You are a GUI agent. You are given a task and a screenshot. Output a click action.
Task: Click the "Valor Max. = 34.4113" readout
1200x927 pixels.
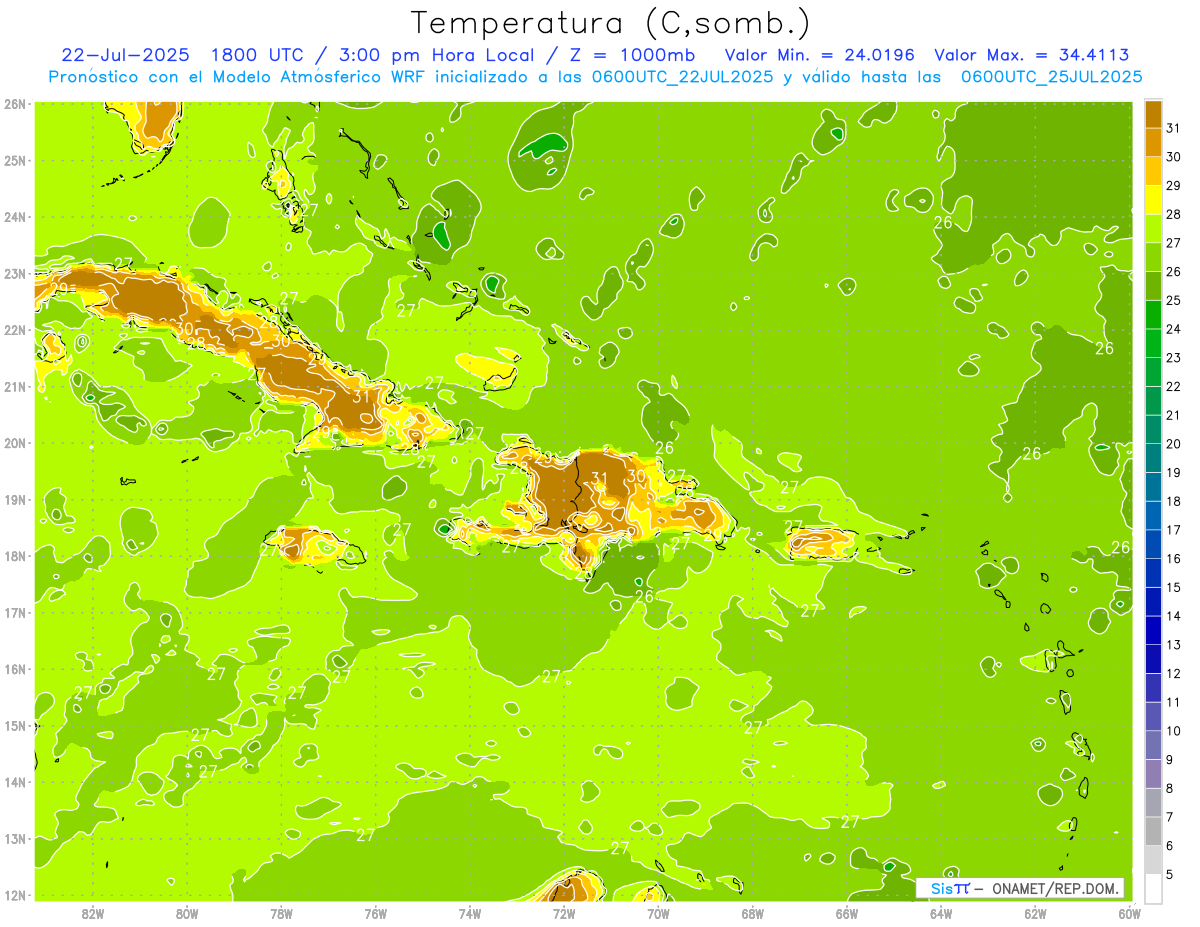1032,55
